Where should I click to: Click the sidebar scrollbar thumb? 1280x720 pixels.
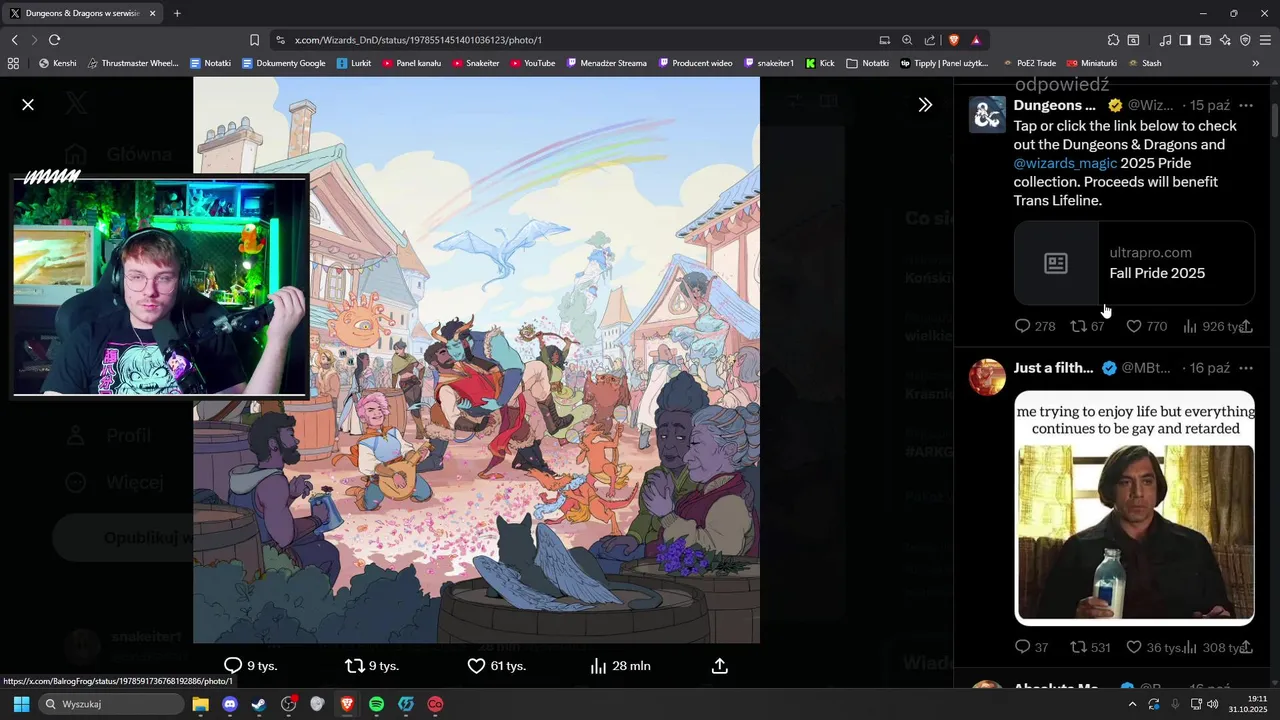coord(1275,120)
